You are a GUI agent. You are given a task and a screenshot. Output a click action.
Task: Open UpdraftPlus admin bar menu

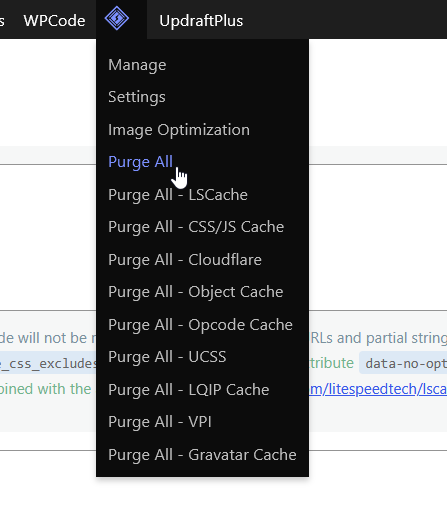[x=201, y=21]
